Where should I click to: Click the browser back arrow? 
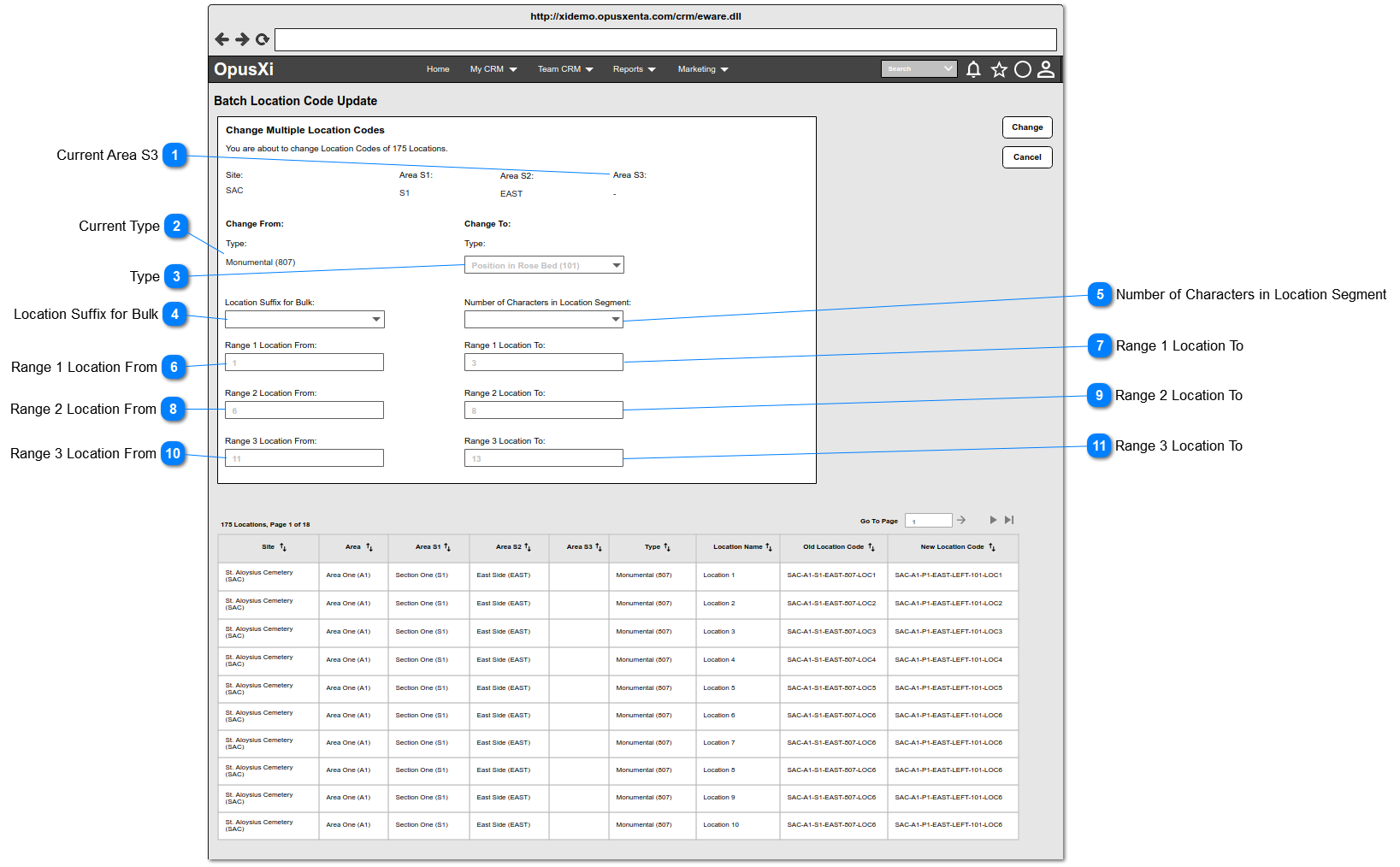(222, 39)
